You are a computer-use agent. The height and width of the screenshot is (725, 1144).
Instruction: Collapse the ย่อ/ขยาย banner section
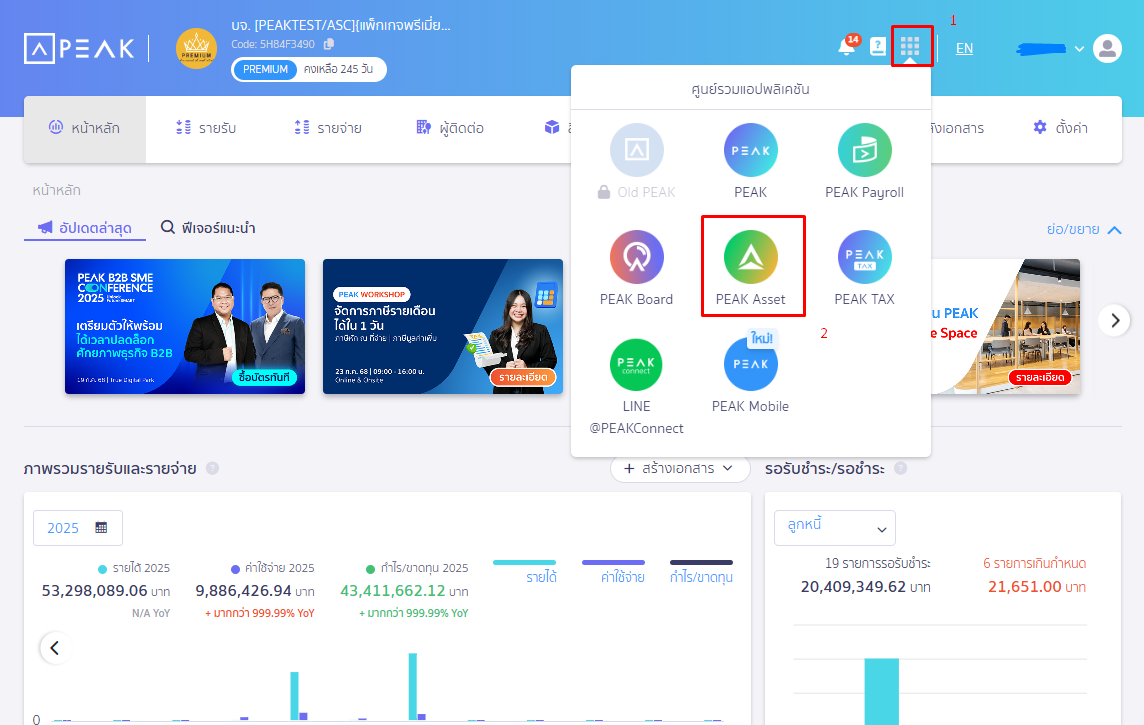[x=1084, y=229]
